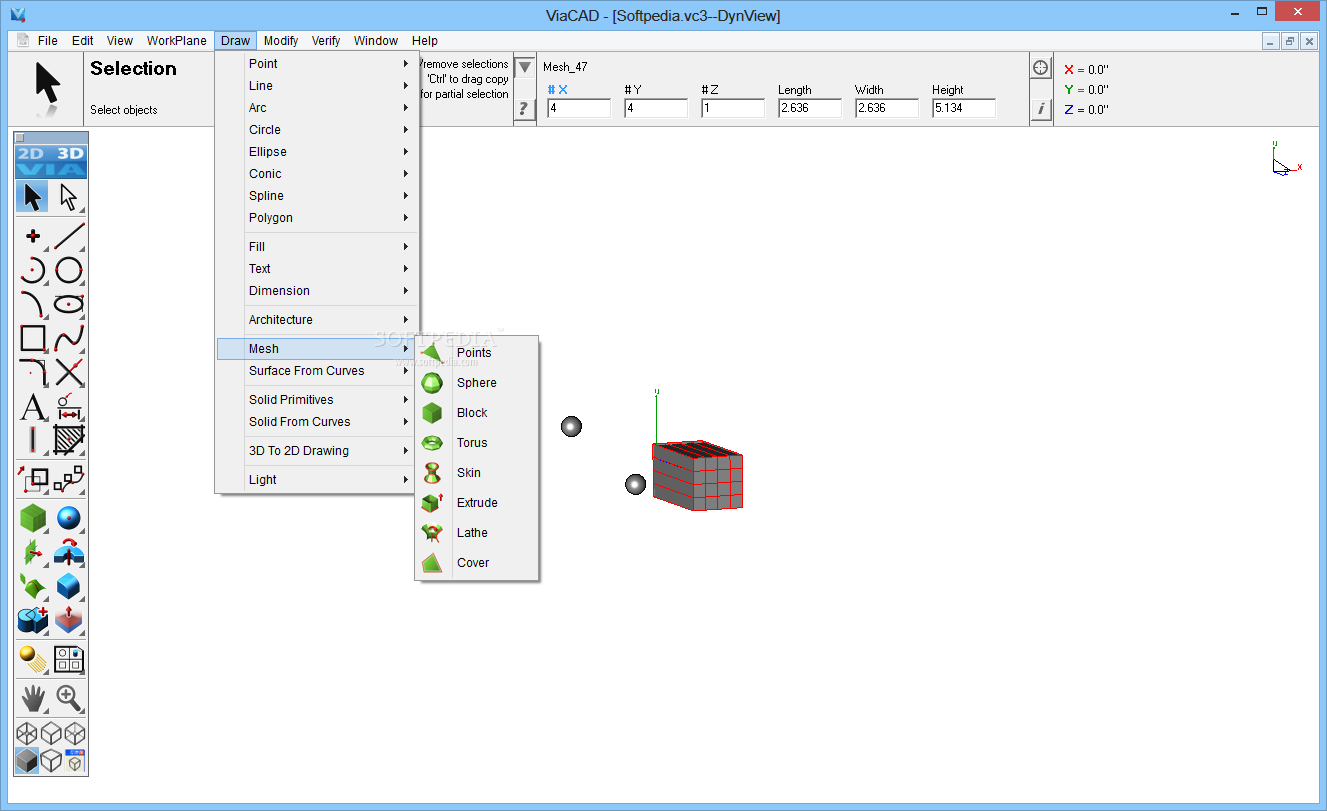
Task: Select the blue Sphere primitive tool
Action: 68,518
